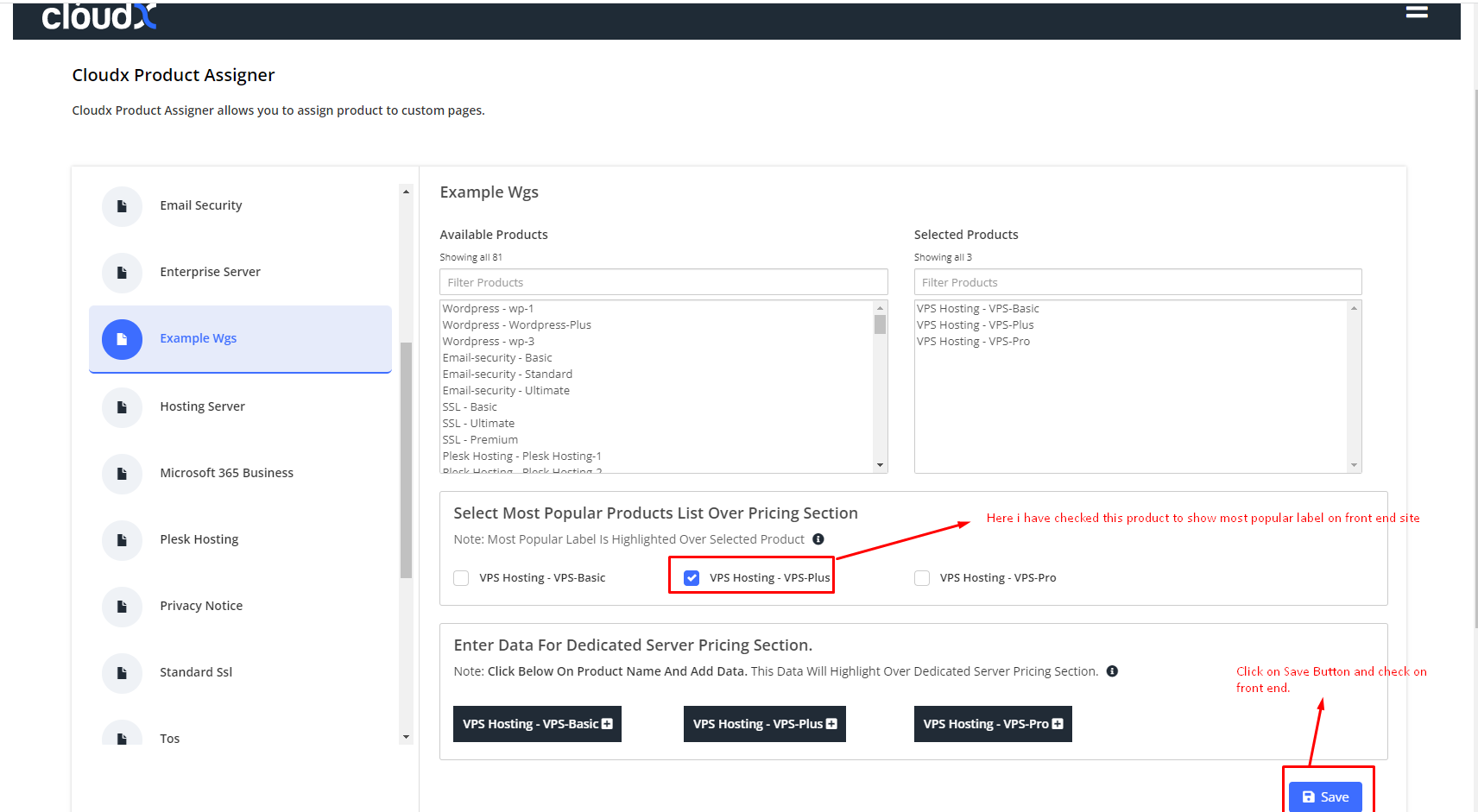Open the hamburger menu icon

(1416, 12)
